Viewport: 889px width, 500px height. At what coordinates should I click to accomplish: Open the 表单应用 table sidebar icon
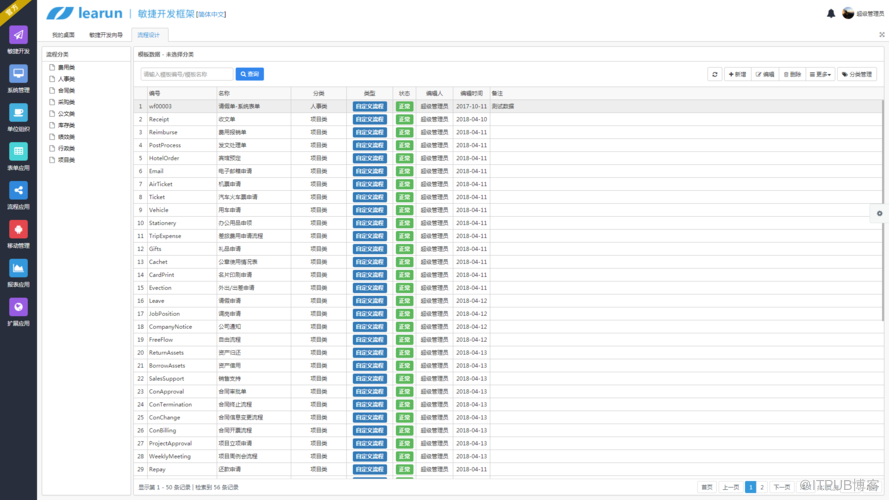point(18,151)
